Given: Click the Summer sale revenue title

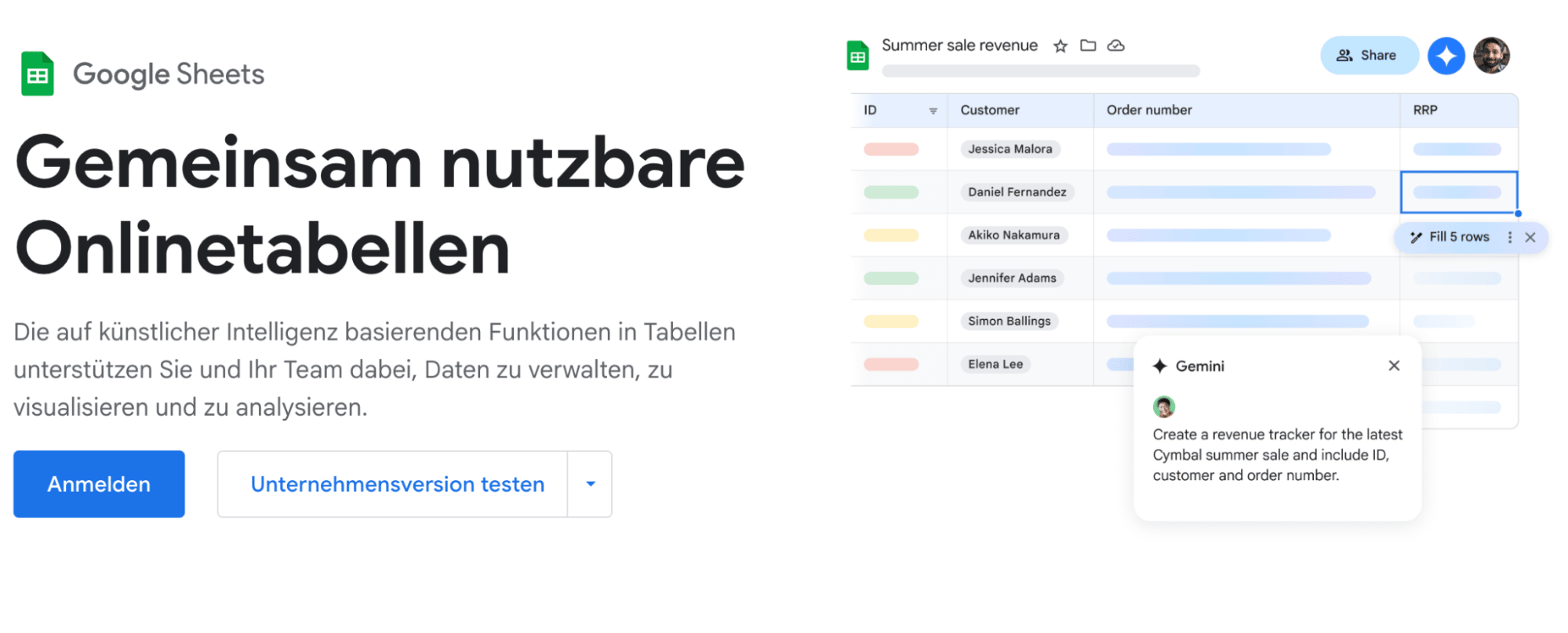Looking at the screenshot, I should (959, 45).
